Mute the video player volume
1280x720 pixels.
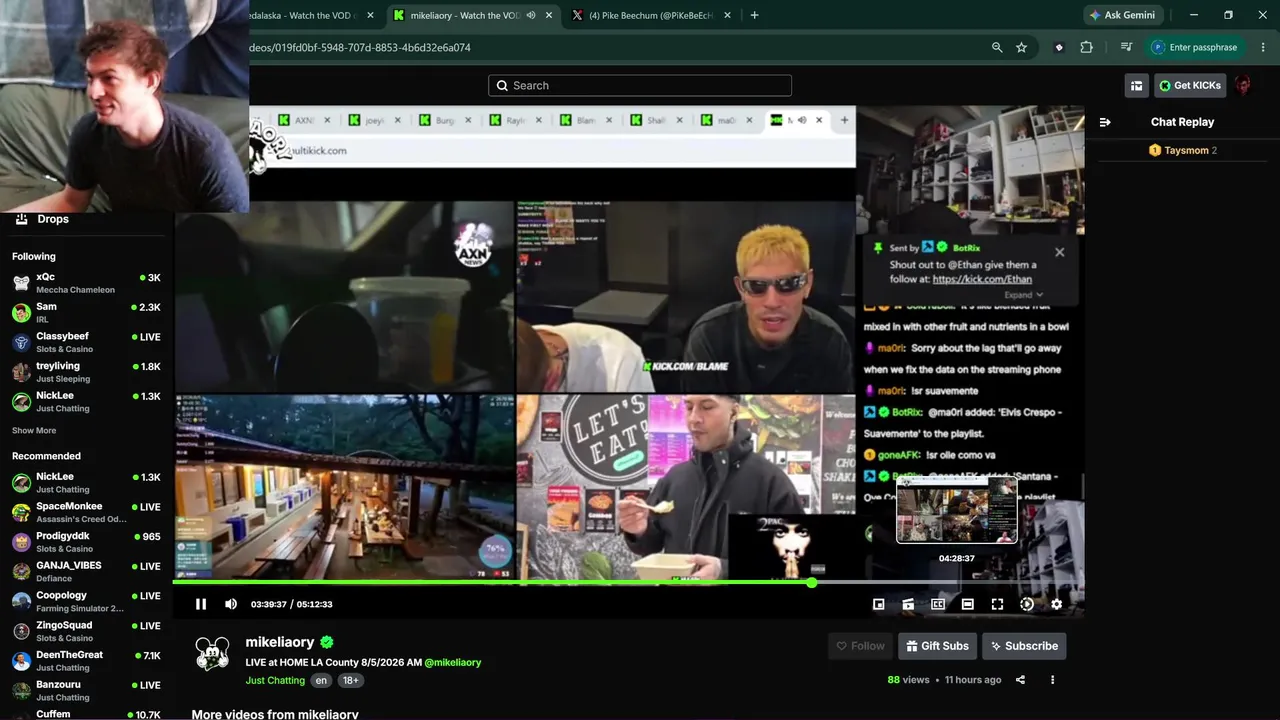(x=231, y=604)
